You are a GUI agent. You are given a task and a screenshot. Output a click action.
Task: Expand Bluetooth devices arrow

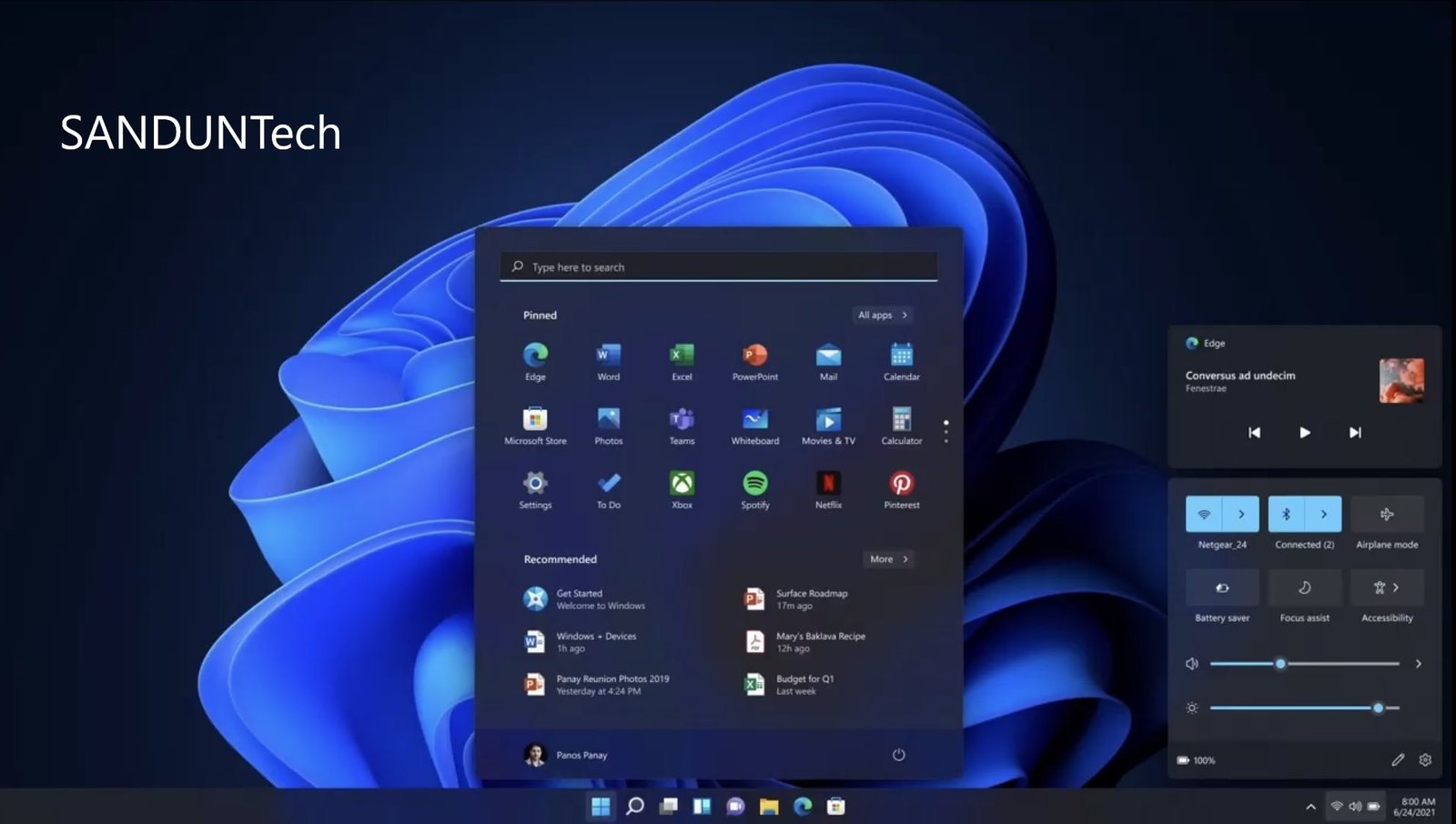(1323, 514)
